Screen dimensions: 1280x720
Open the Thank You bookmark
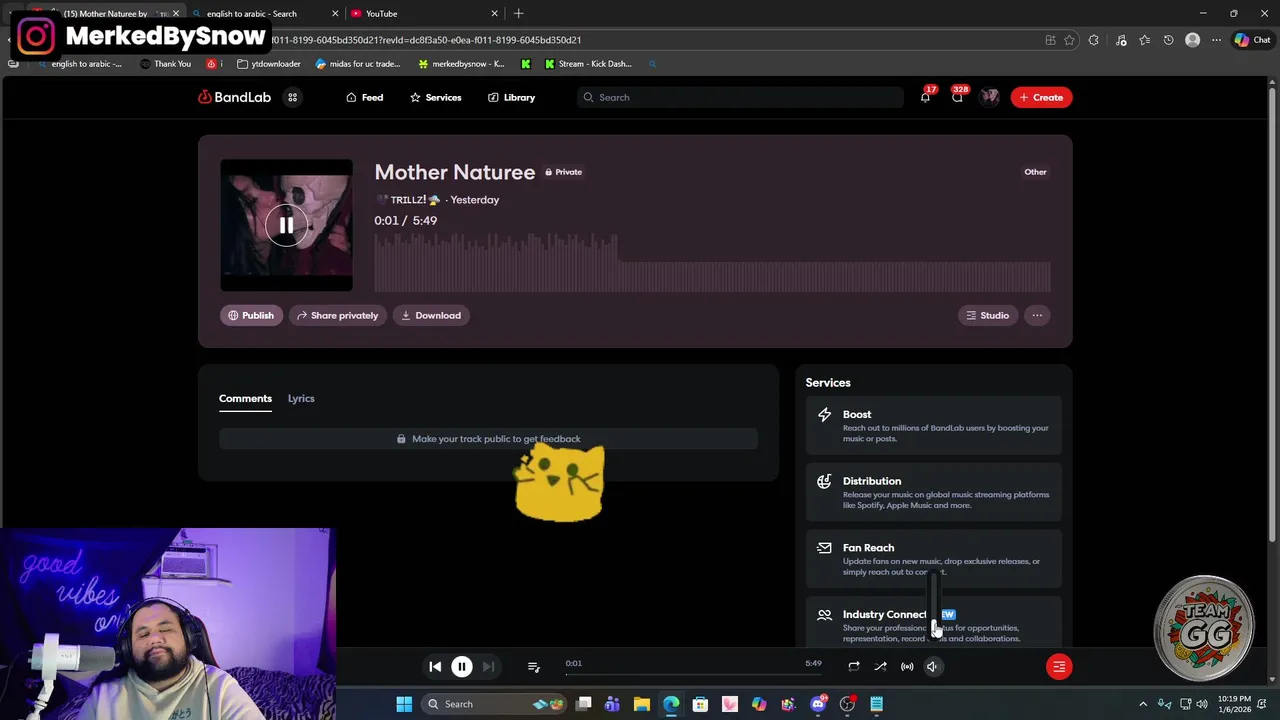point(165,64)
